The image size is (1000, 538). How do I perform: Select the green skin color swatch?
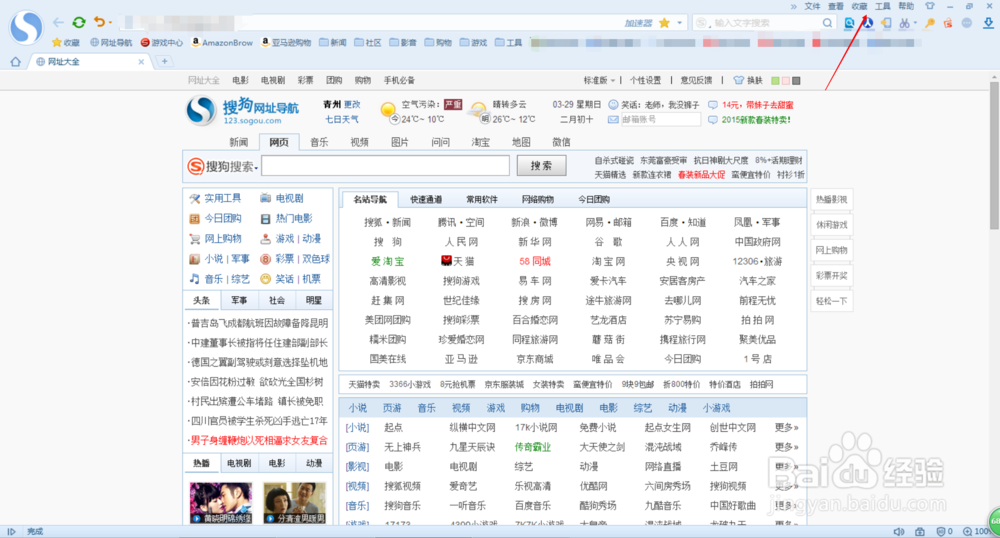[x=775, y=81]
